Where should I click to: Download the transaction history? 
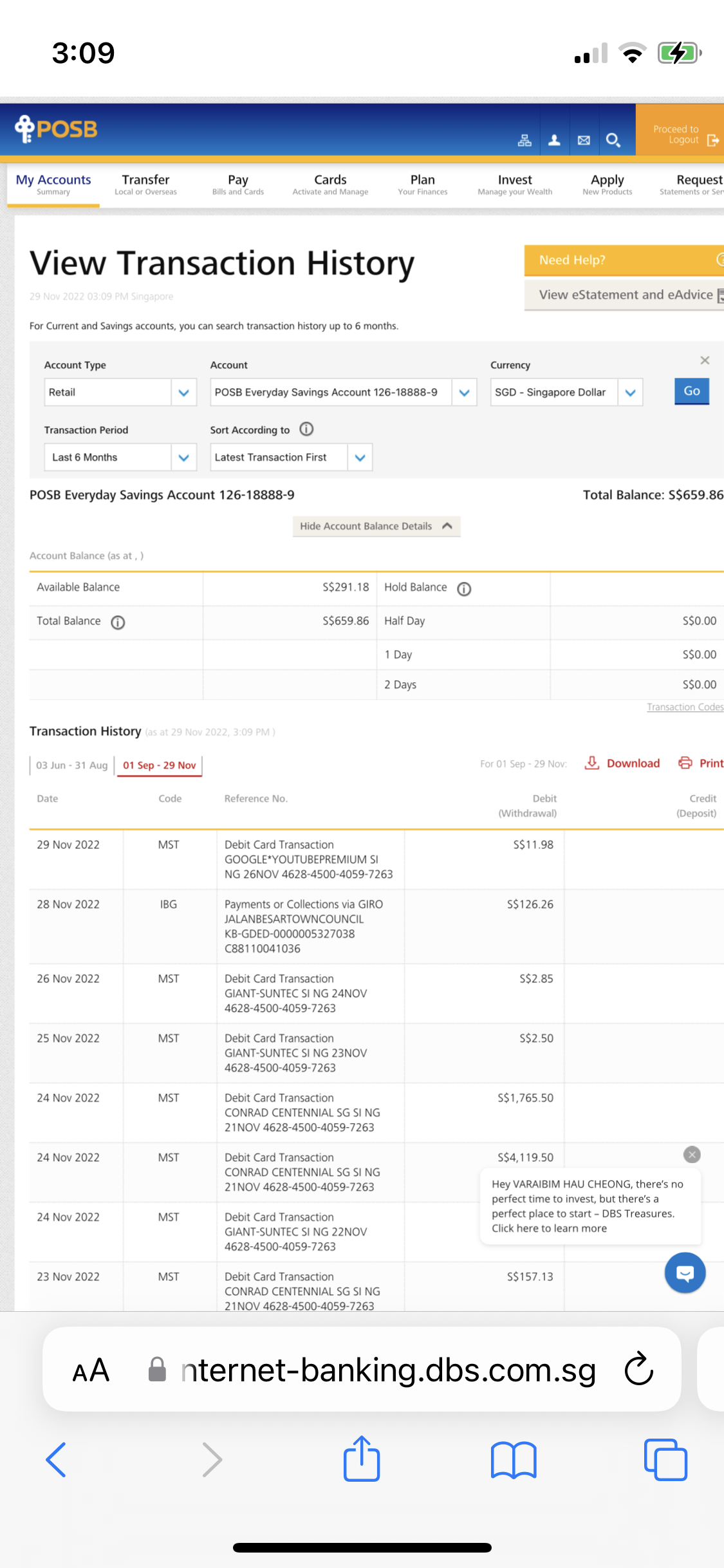pyautogui.click(x=622, y=763)
